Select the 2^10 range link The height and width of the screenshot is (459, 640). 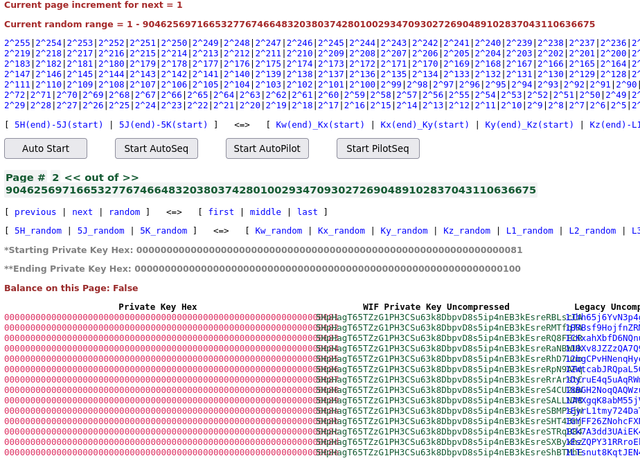pyautogui.click(x=511, y=106)
